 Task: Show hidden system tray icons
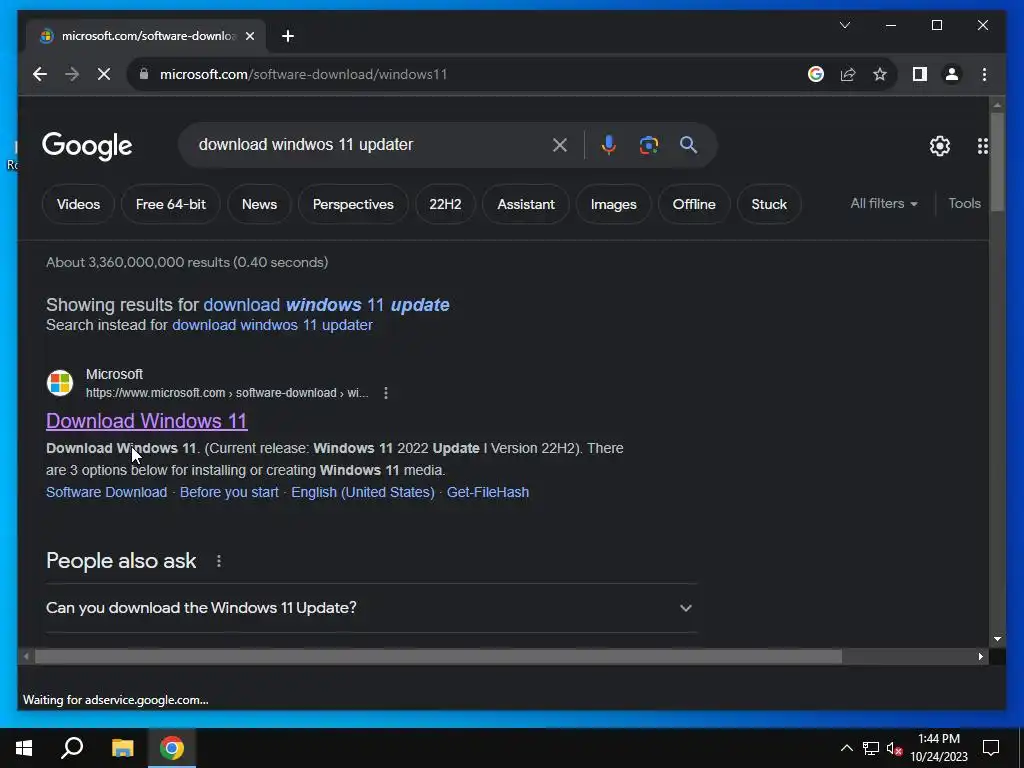tap(846, 748)
